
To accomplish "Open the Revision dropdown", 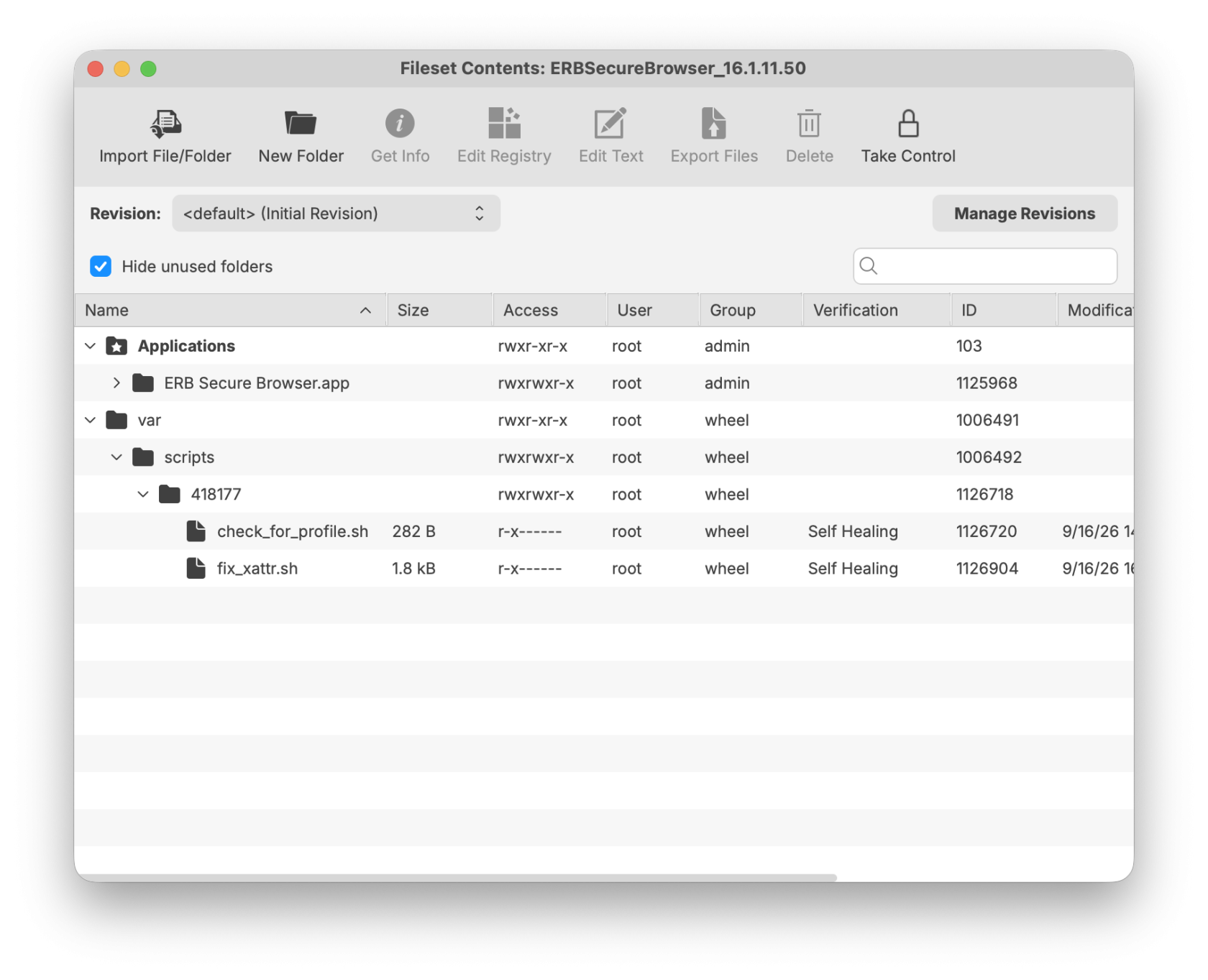I will (x=336, y=214).
